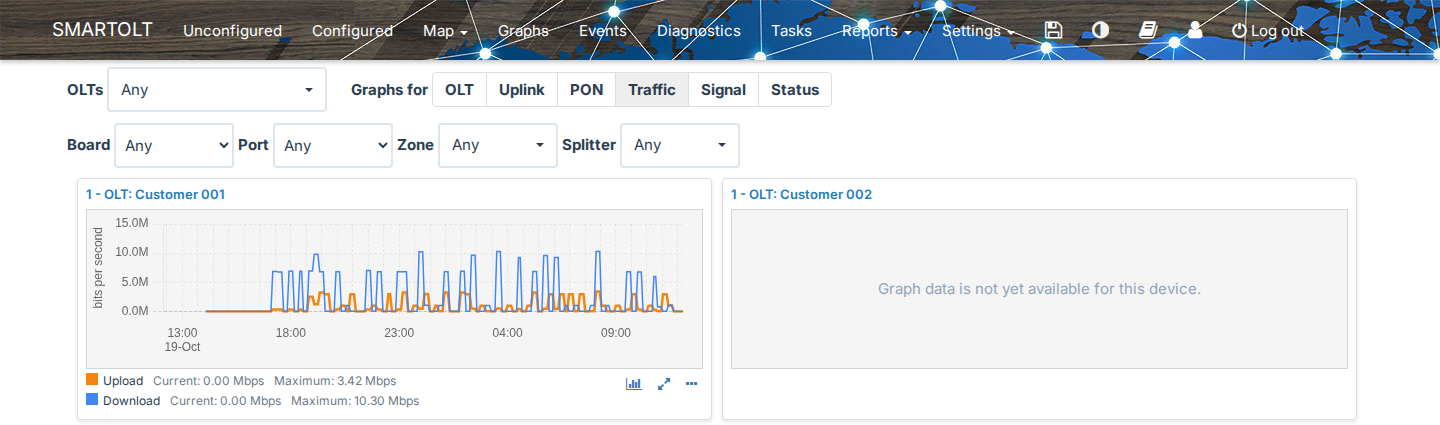Open the Configured page
Image resolution: width=1440 pixels, height=425 pixels.
352,31
